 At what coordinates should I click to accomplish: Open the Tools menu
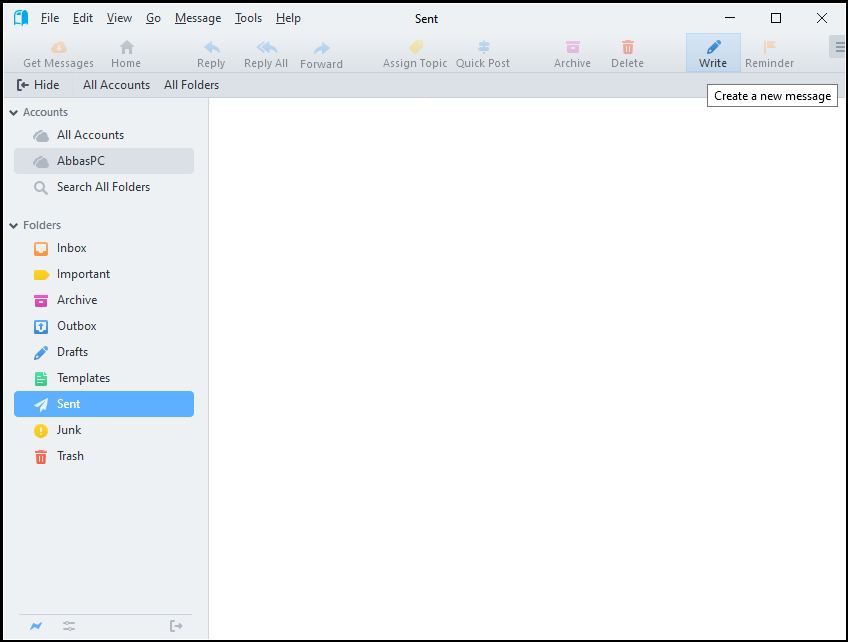click(248, 18)
